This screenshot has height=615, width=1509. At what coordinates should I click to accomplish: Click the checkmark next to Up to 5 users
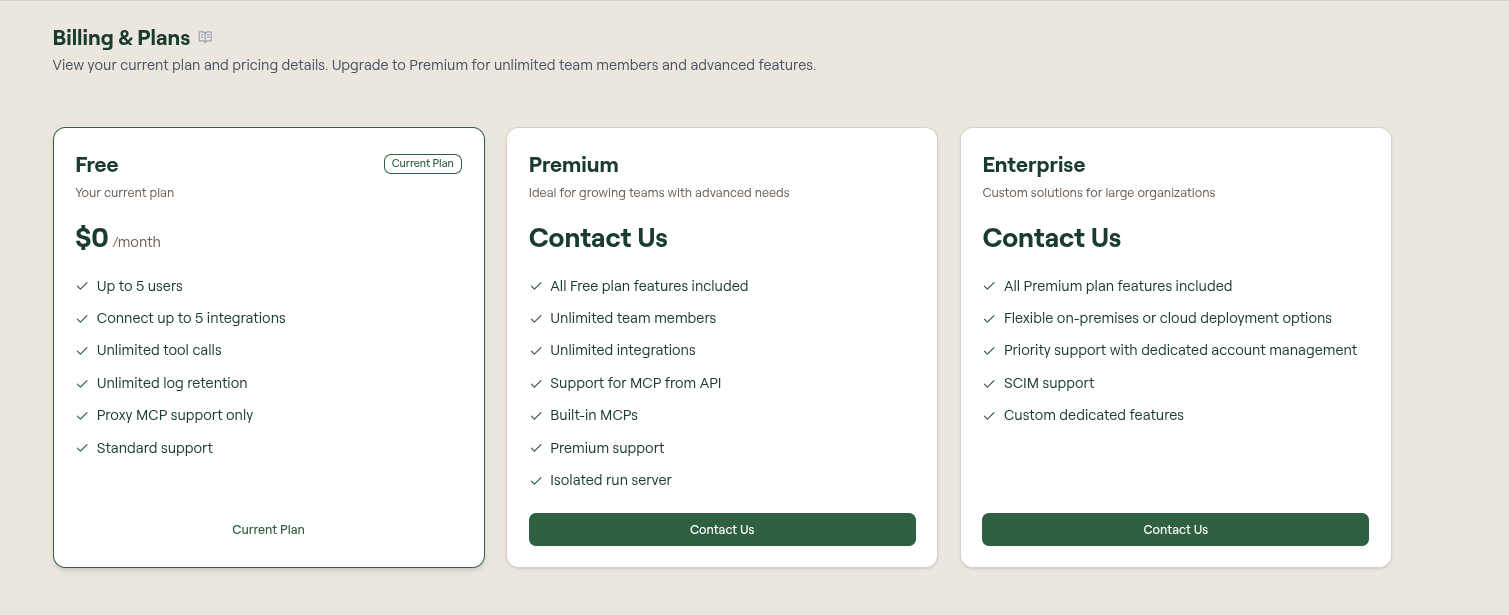[83, 286]
